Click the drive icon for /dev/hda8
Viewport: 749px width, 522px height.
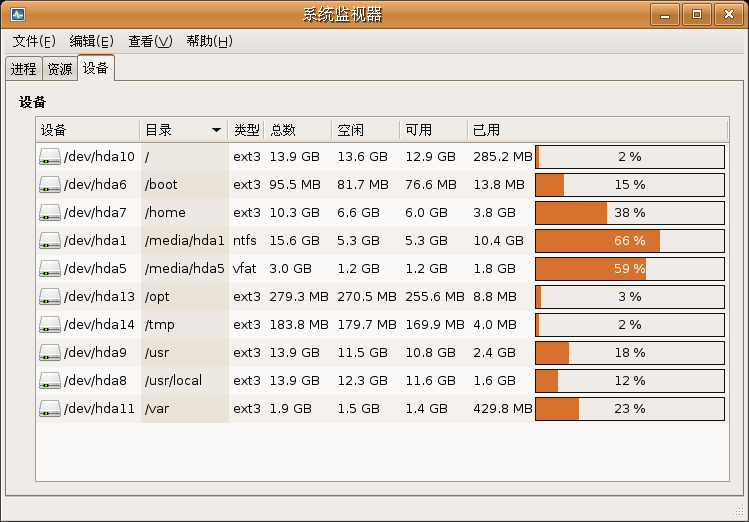(x=50, y=381)
